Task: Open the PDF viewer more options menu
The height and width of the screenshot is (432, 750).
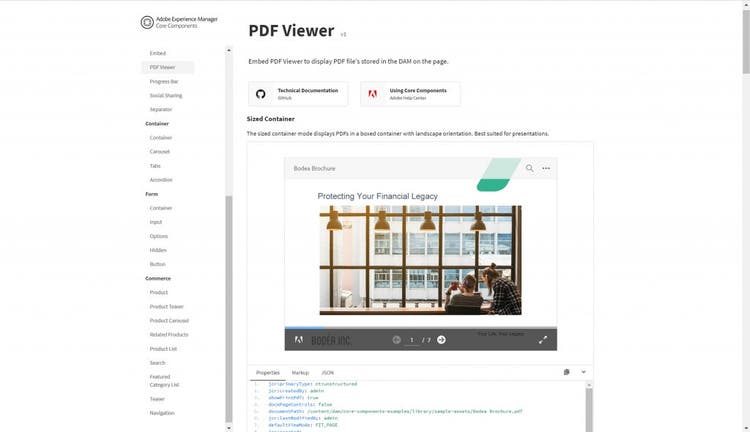Action: 546,169
